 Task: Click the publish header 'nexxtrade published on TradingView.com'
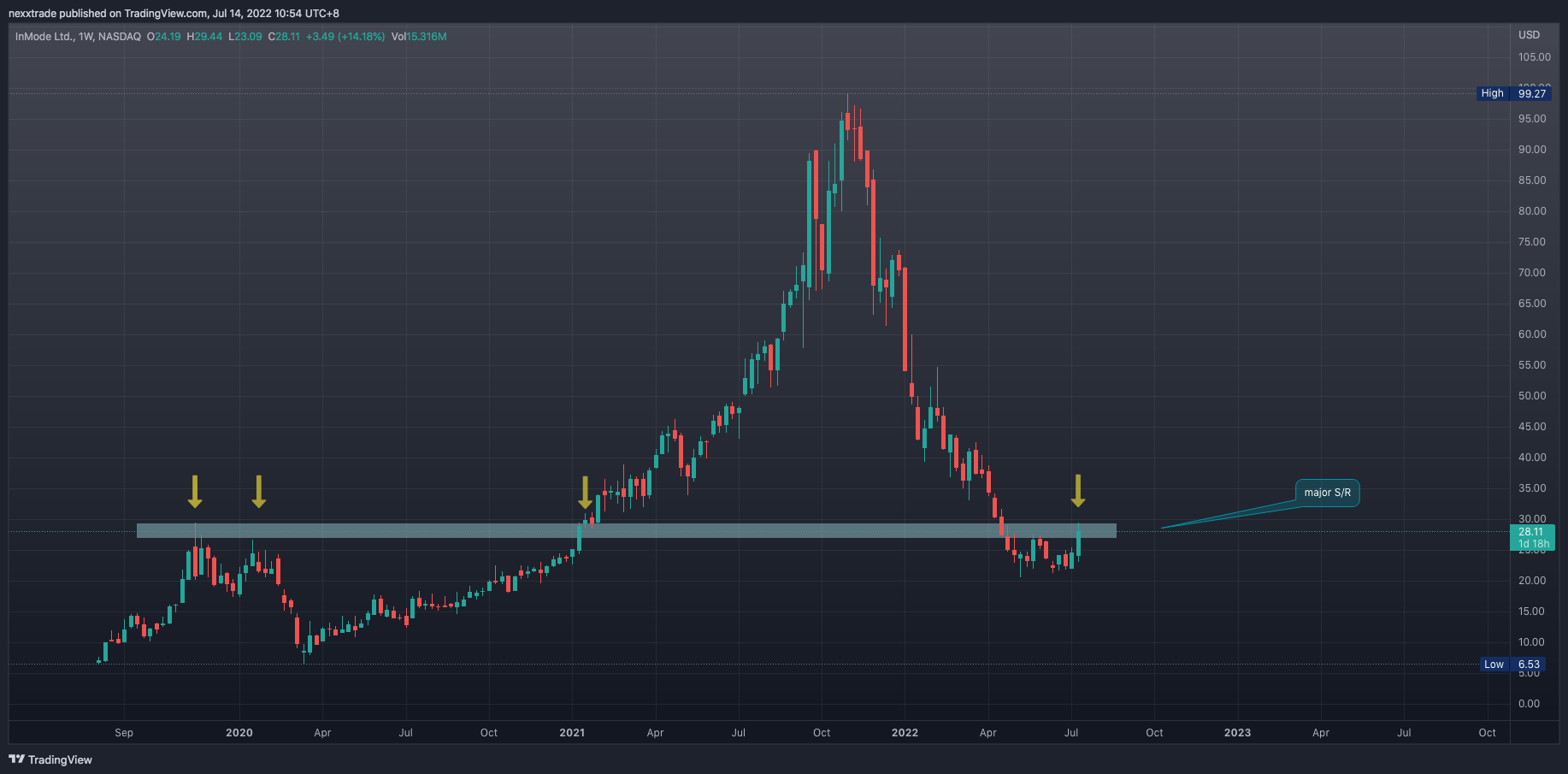(x=108, y=14)
